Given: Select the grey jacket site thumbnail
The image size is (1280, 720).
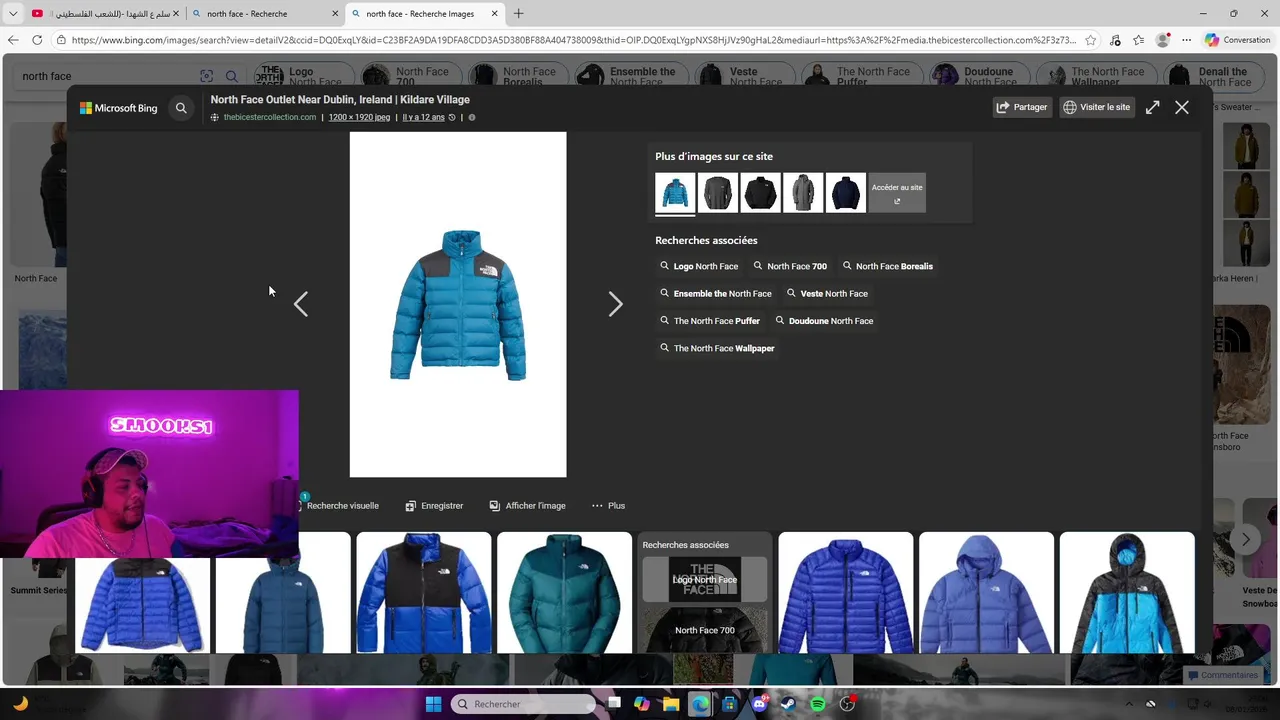Looking at the screenshot, I should click(718, 192).
